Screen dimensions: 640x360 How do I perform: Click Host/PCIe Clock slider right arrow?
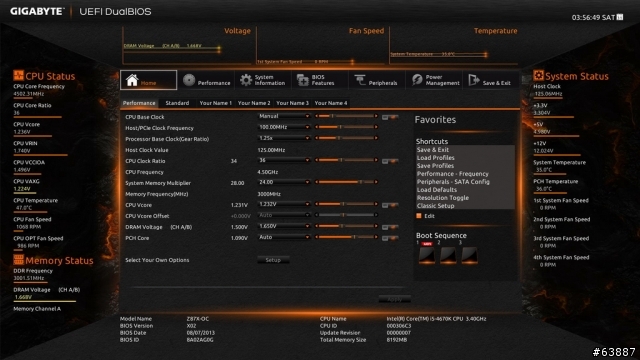[x=376, y=127]
